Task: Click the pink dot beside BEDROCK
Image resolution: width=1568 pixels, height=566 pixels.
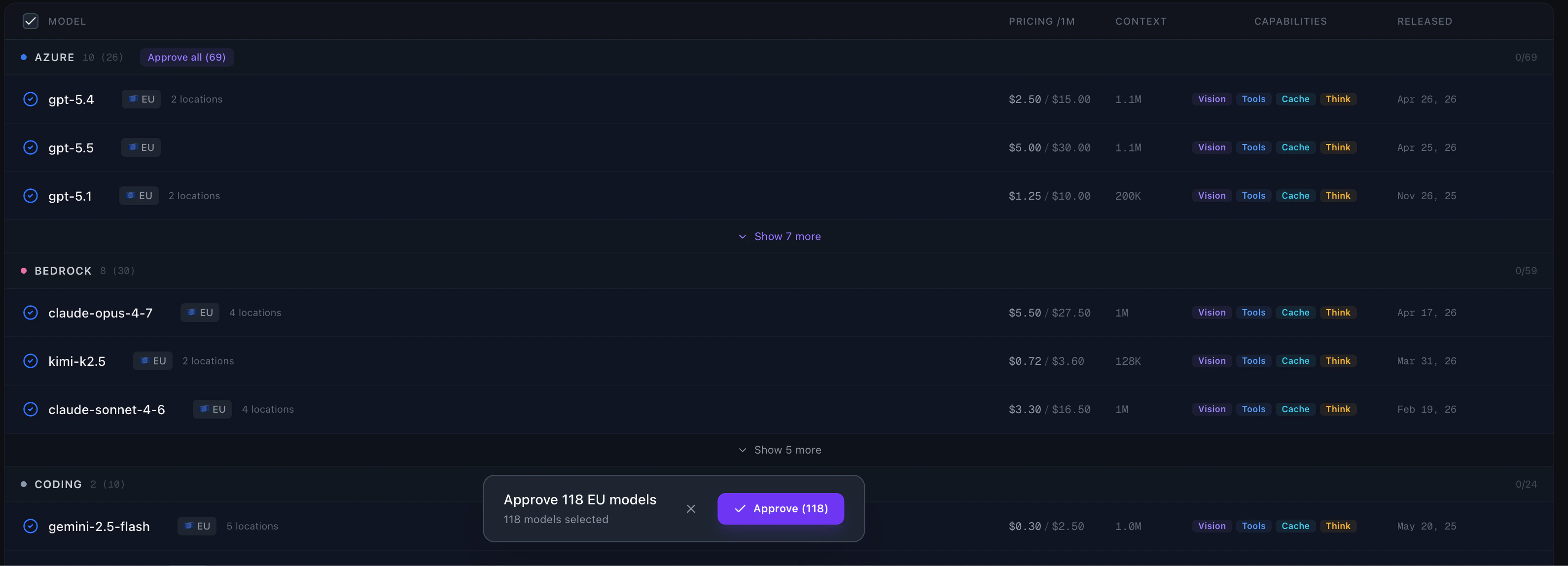Action: 24,271
